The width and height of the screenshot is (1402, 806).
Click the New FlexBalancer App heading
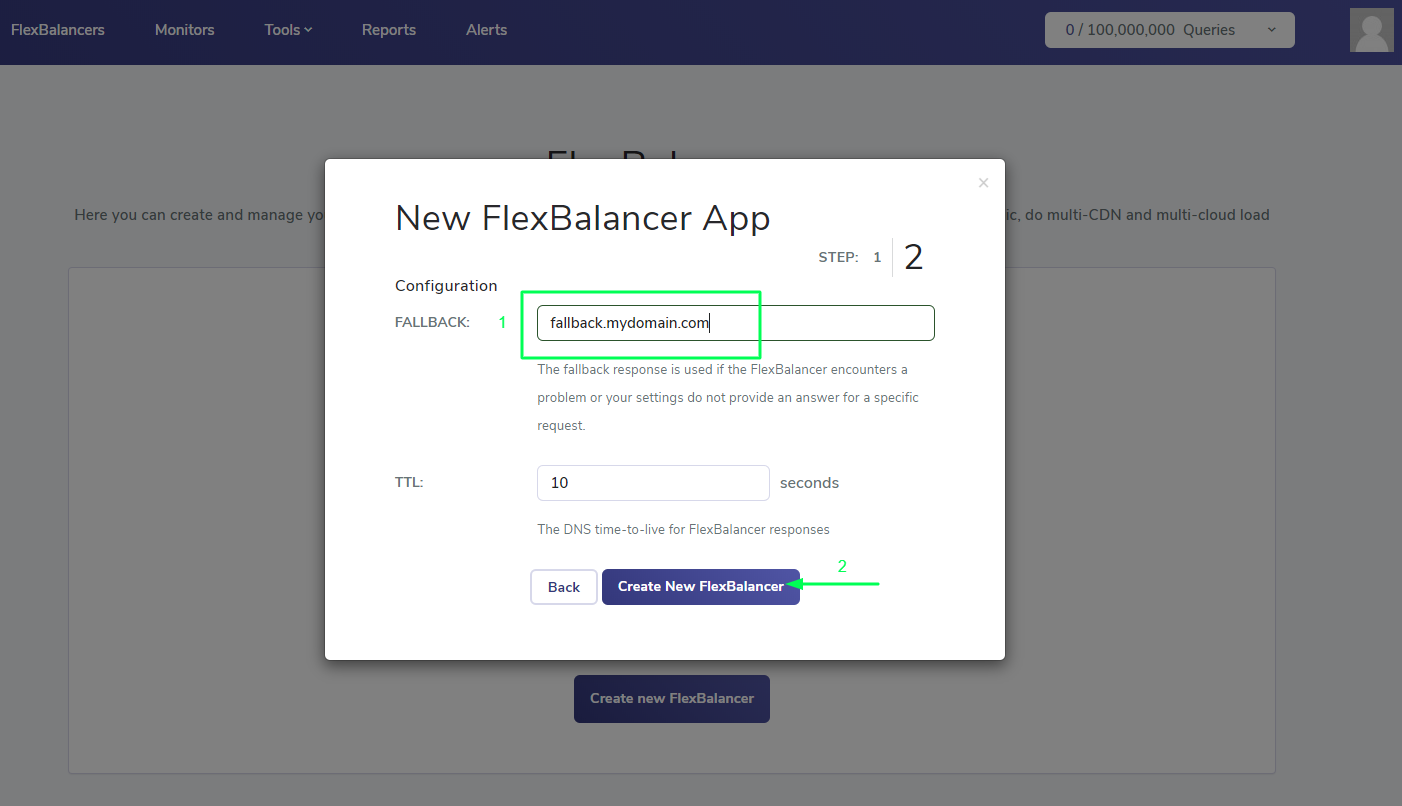[583, 218]
